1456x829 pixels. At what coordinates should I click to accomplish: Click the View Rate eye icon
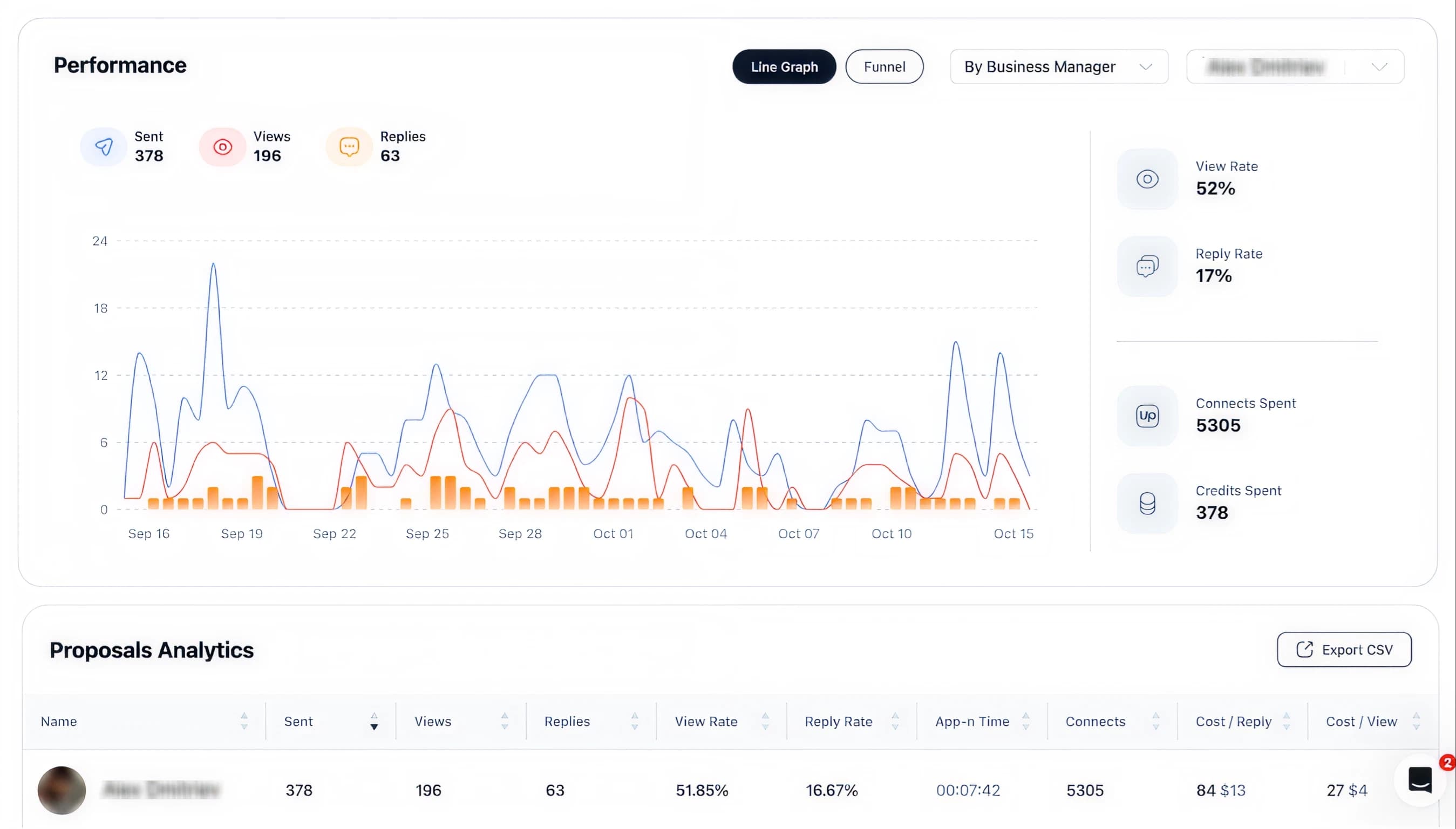pos(1147,179)
